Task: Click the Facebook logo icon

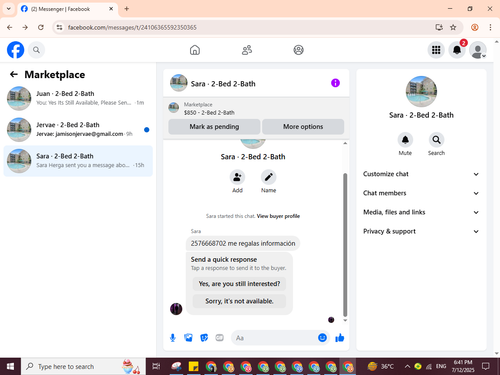Action: [15, 50]
